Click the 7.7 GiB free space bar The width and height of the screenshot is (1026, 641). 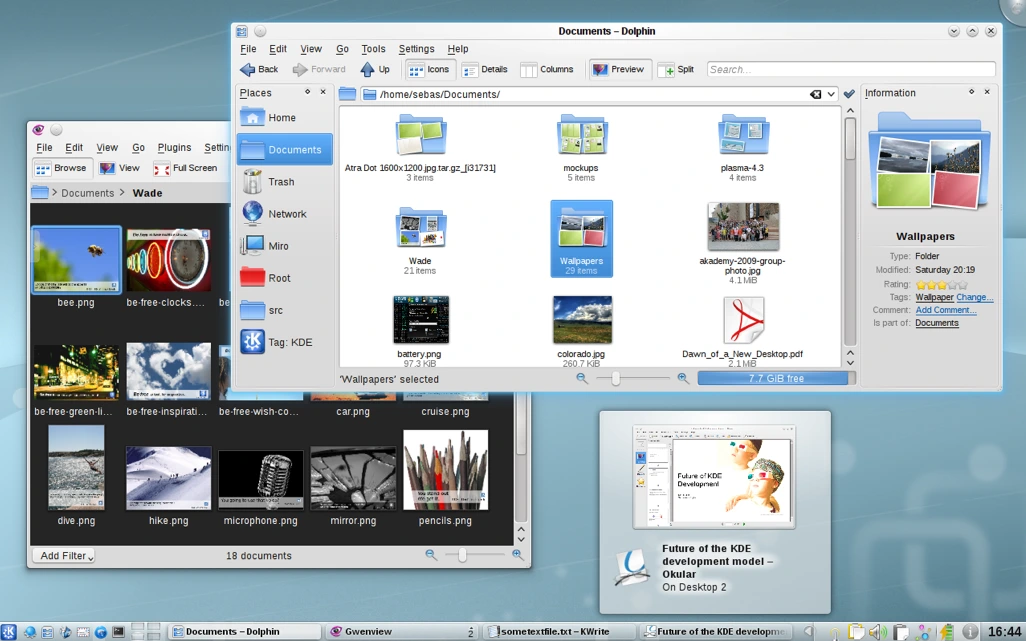[x=776, y=378]
